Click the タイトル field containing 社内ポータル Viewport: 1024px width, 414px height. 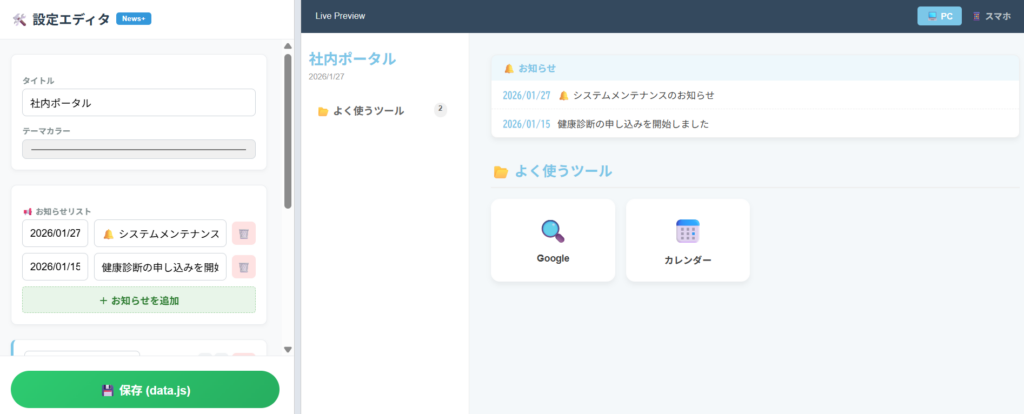pyautogui.click(x=139, y=103)
